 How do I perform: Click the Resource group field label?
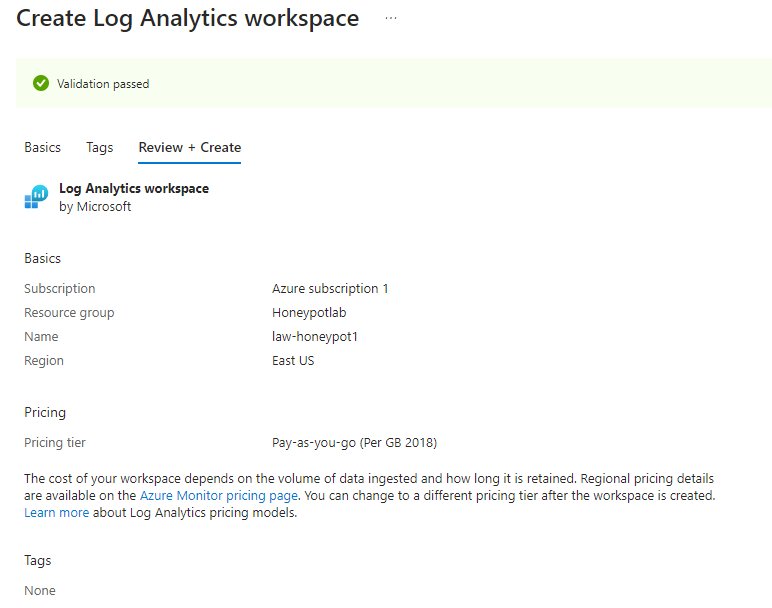[x=69, y=313]
